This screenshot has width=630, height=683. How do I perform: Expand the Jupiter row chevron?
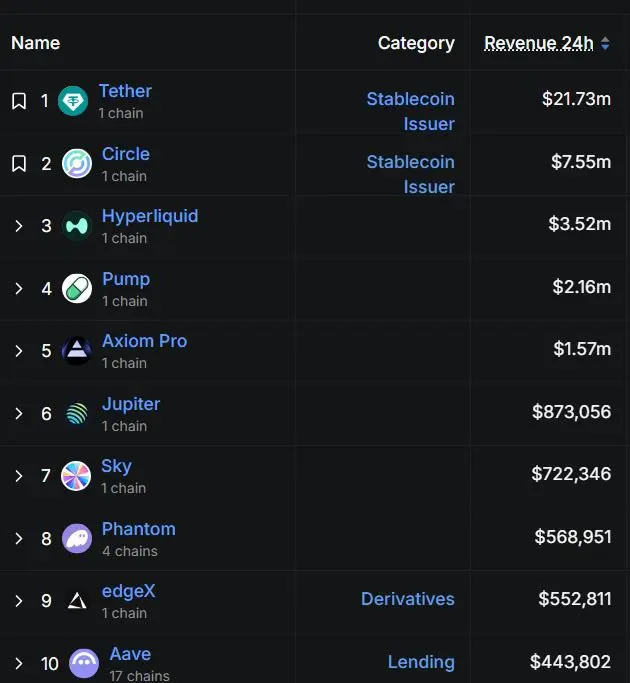click(19, 413)
